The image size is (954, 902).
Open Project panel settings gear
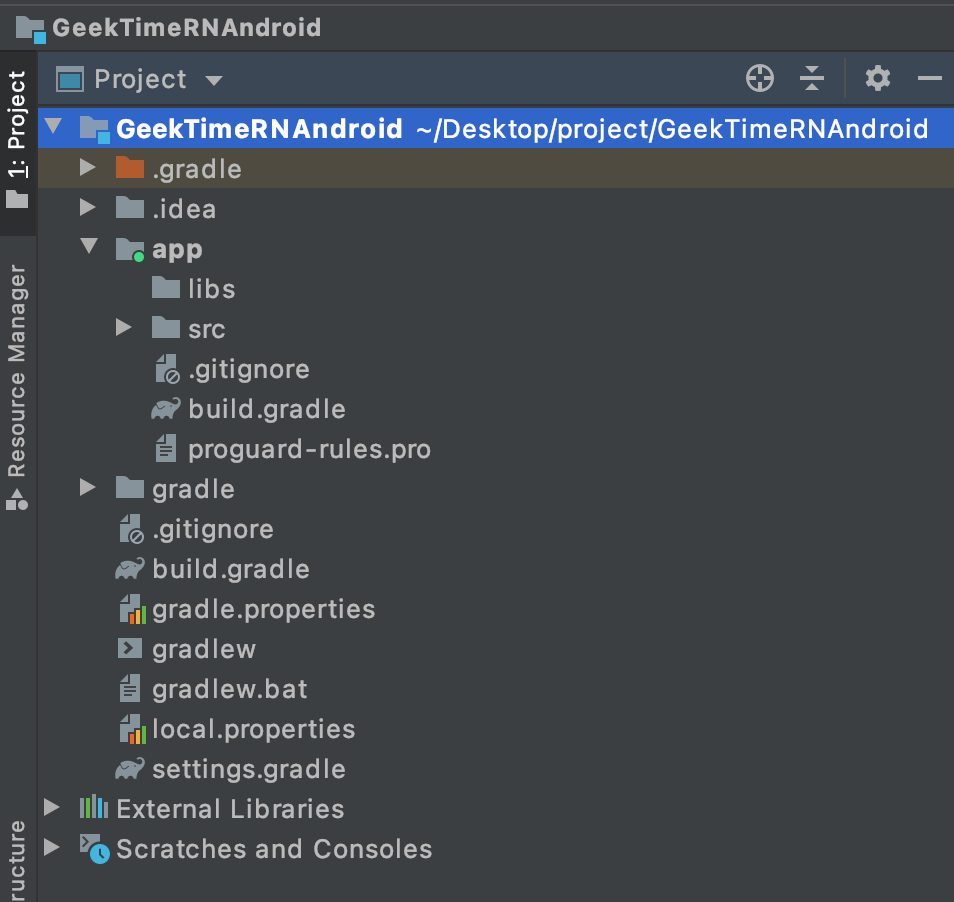tap(877, 78)
